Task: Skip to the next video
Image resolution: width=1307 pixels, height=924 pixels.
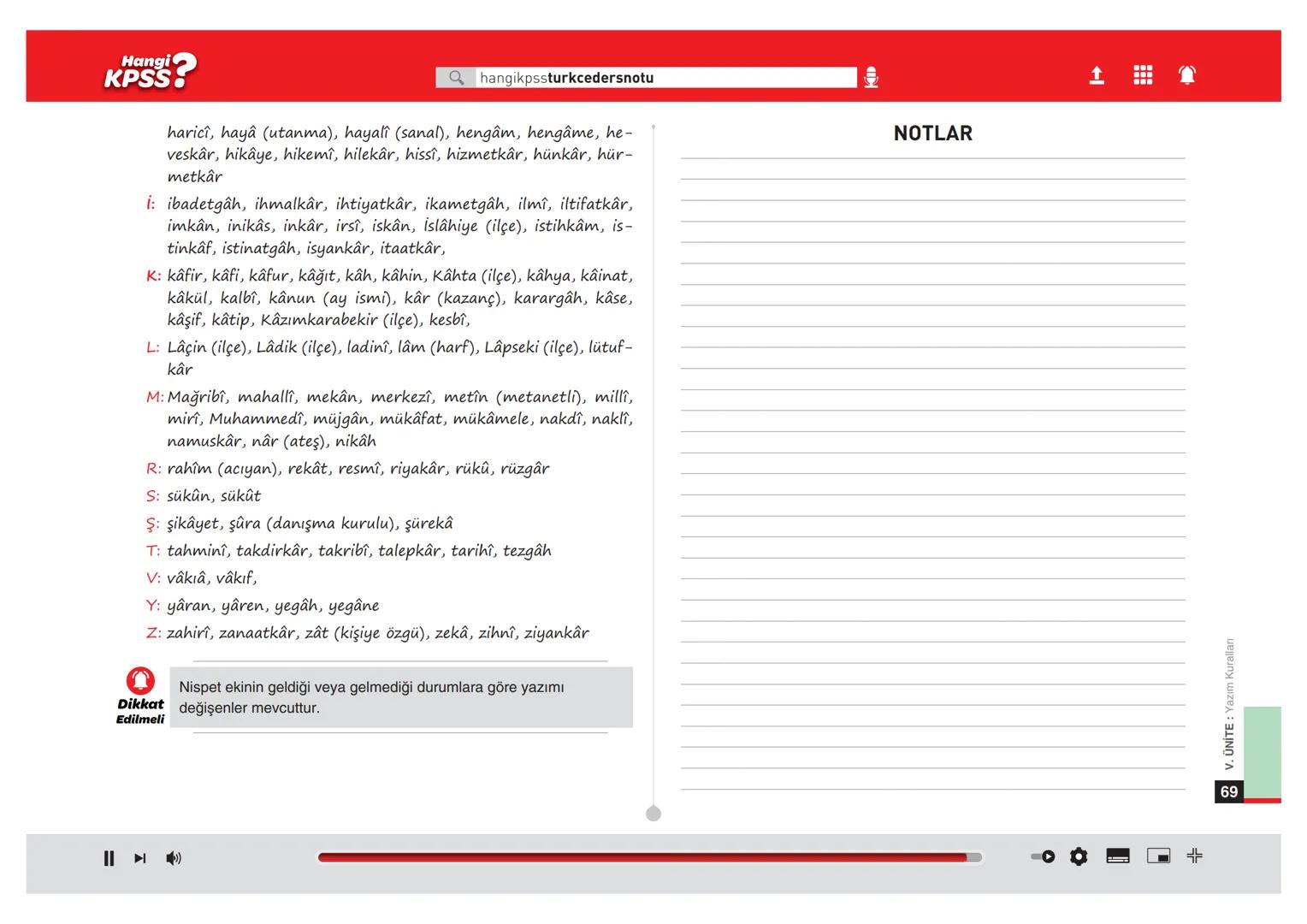Action: [140, 858]
